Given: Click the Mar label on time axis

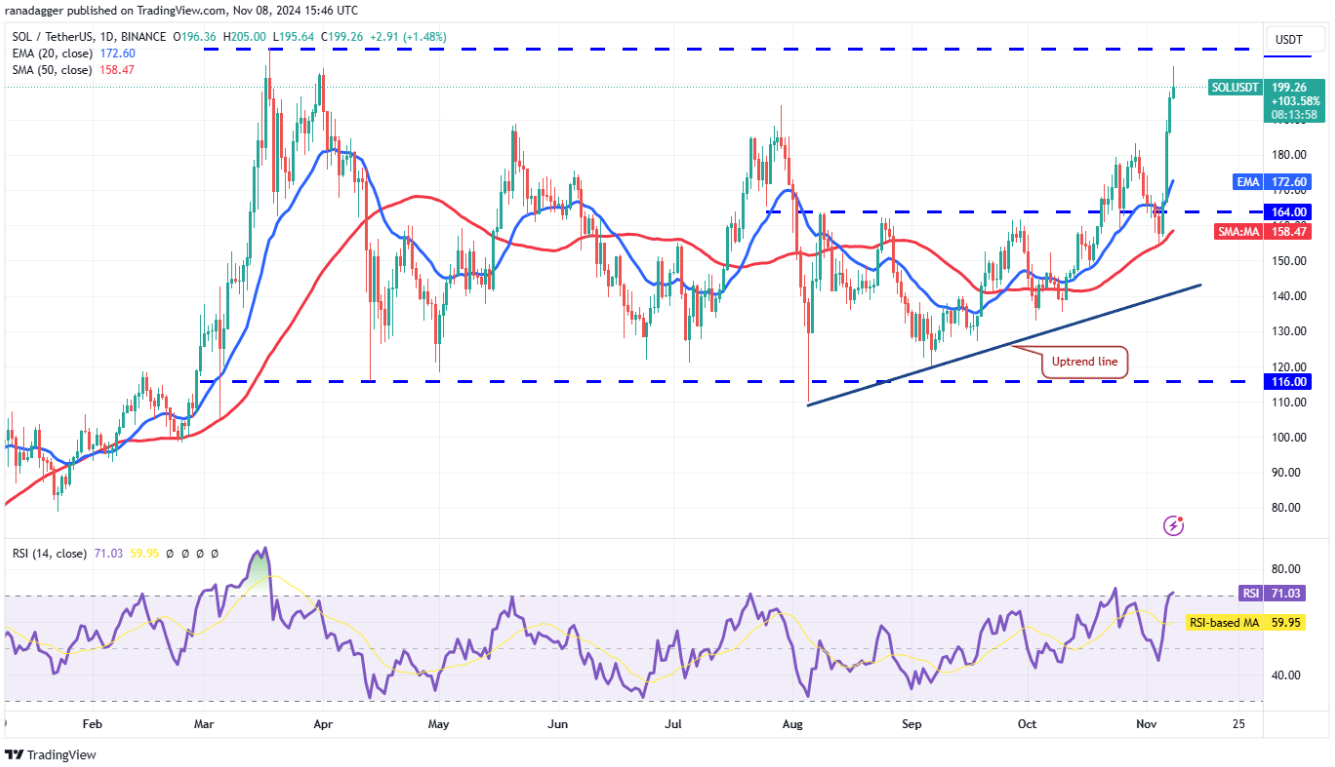Looking at the screenshot, I should click(x=204, y=723).
